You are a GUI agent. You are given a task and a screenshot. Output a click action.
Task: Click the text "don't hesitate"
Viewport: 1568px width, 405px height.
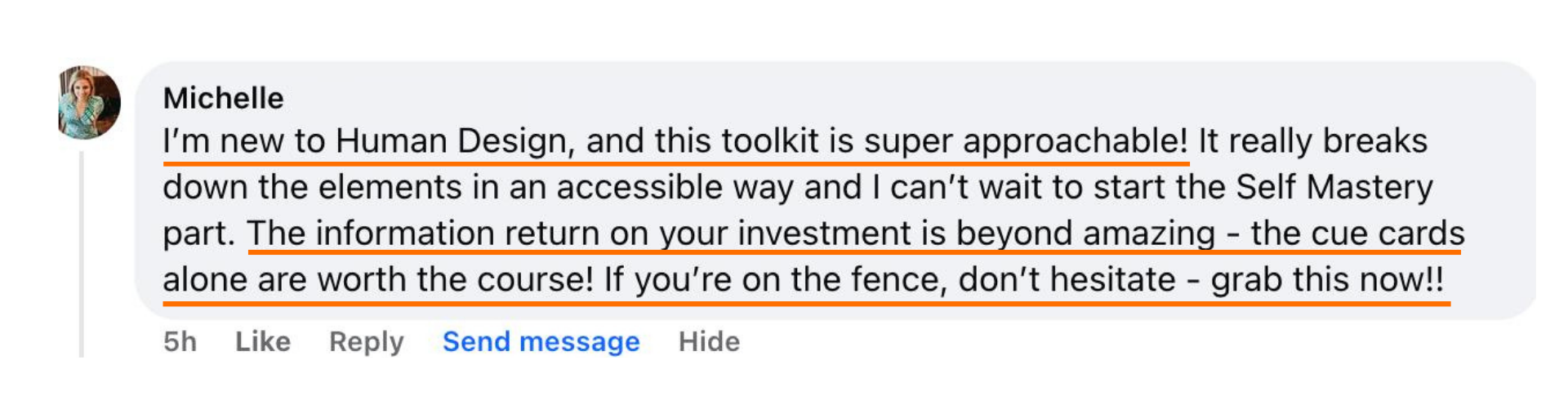1067,280
